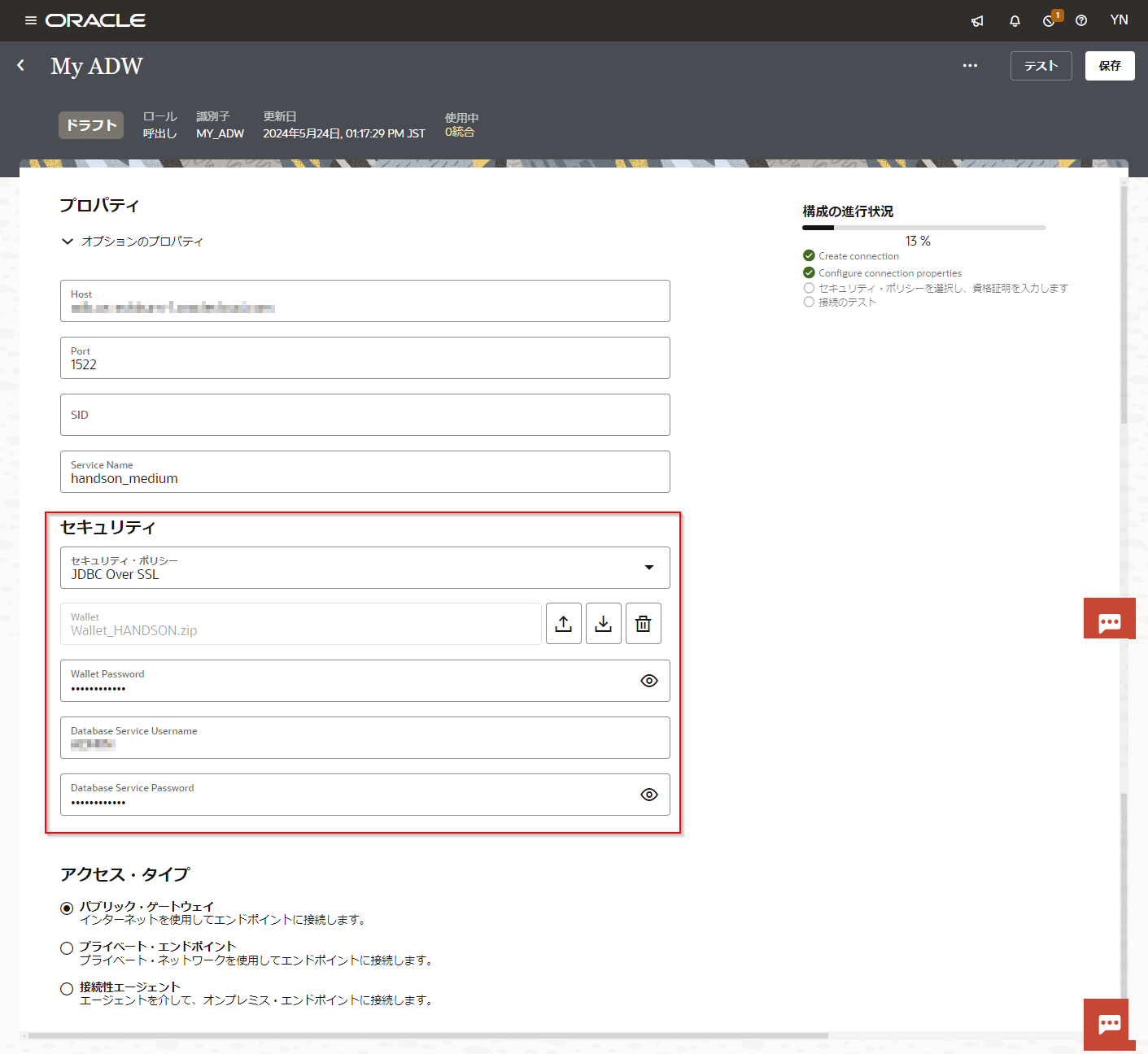This screenshot has width=1148, height=1054.
Task: Open the YN user profile menu
Action: 1119,20
